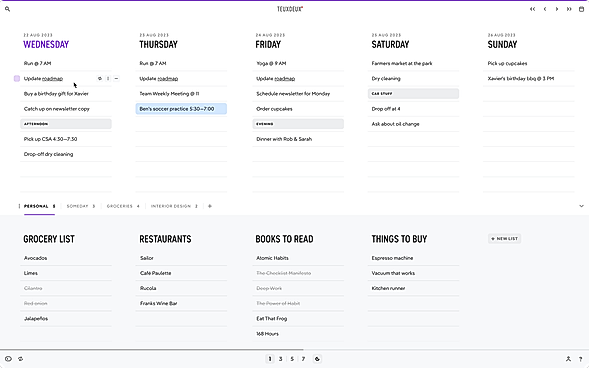
Task: Check off Wednesday's Update roadmap checkbox
Action: (x=17, y=78)
